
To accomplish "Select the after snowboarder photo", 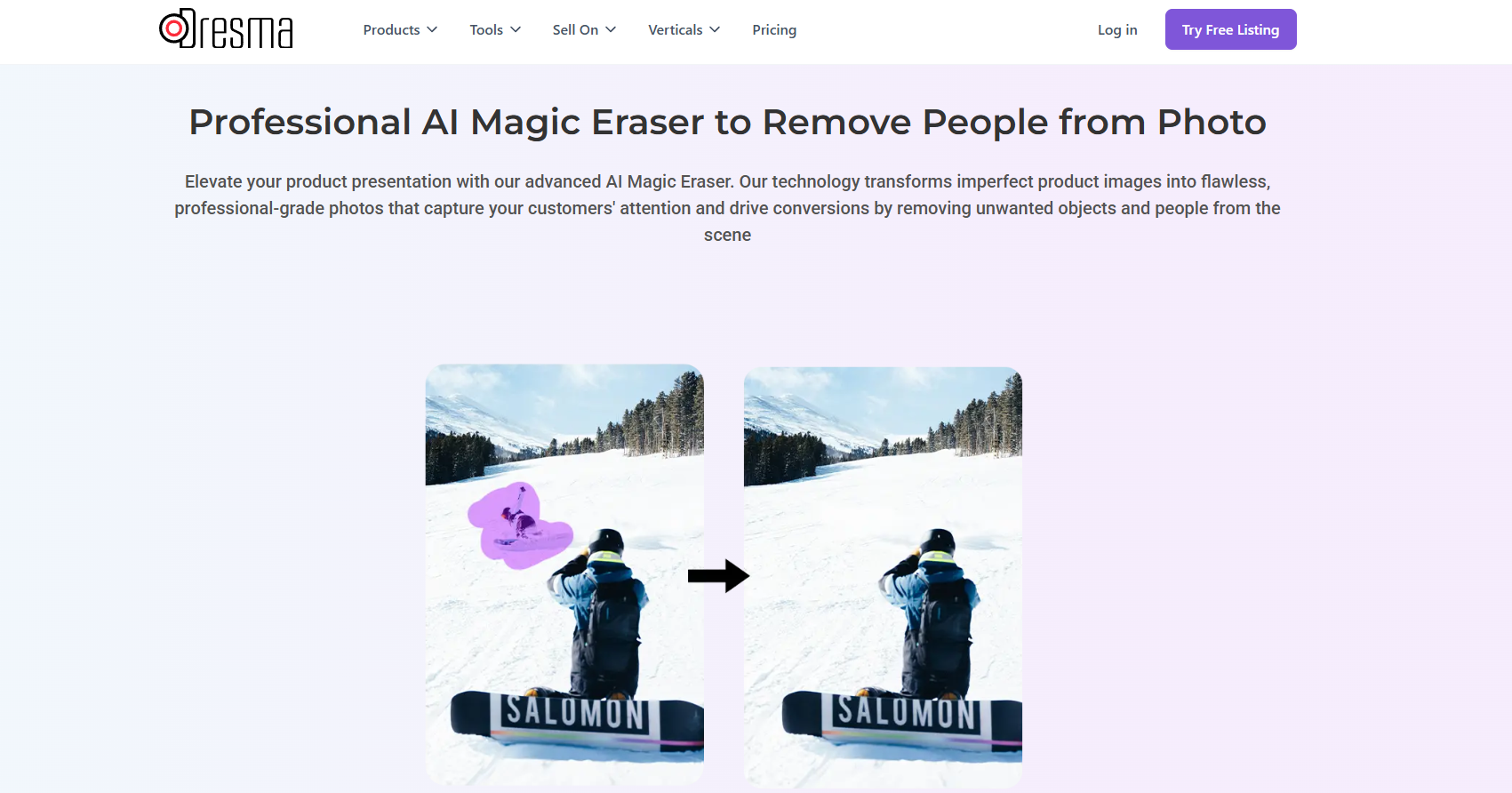I will pos(883,577).
